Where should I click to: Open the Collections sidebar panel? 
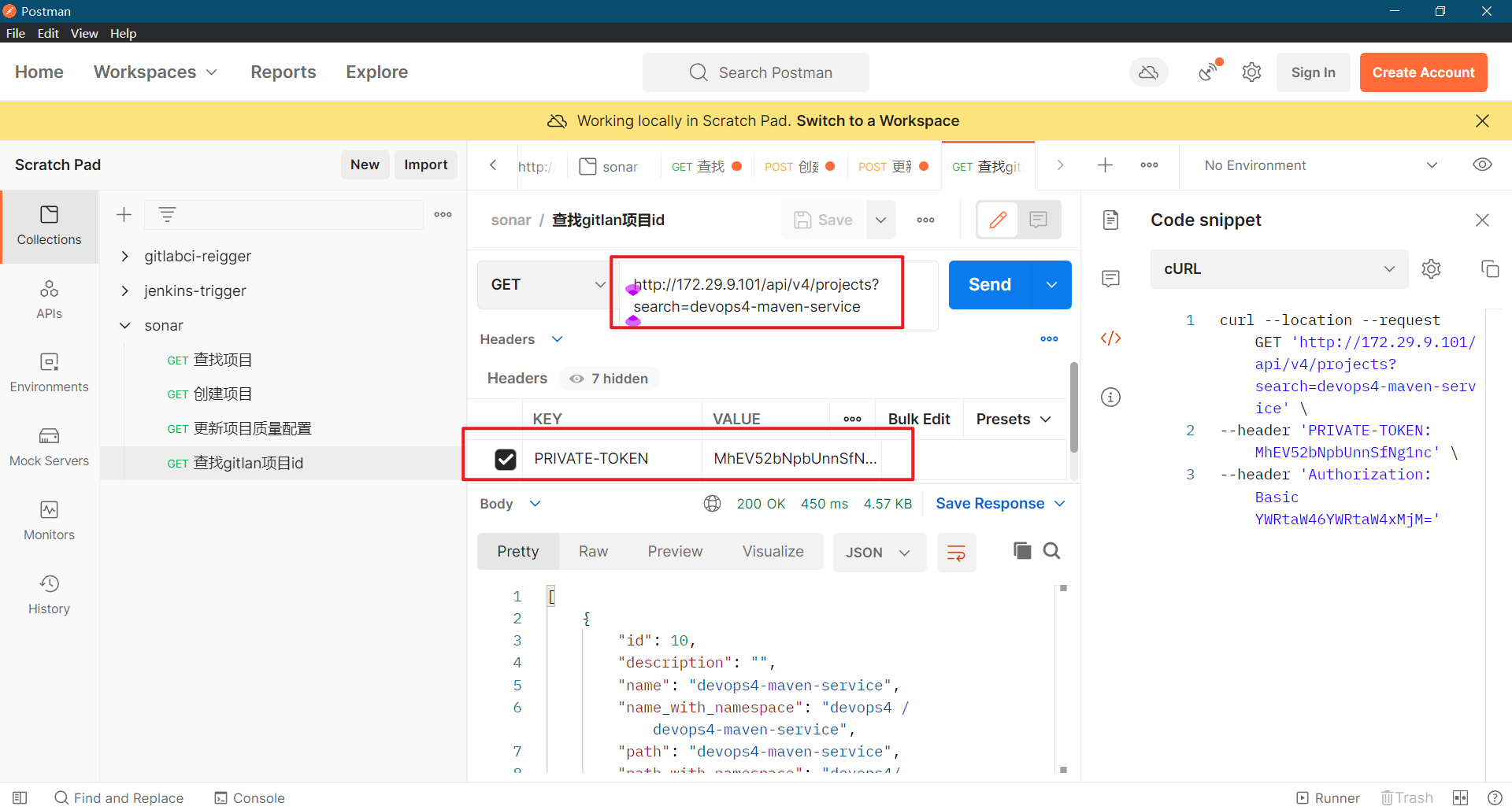tap(49, 226)
